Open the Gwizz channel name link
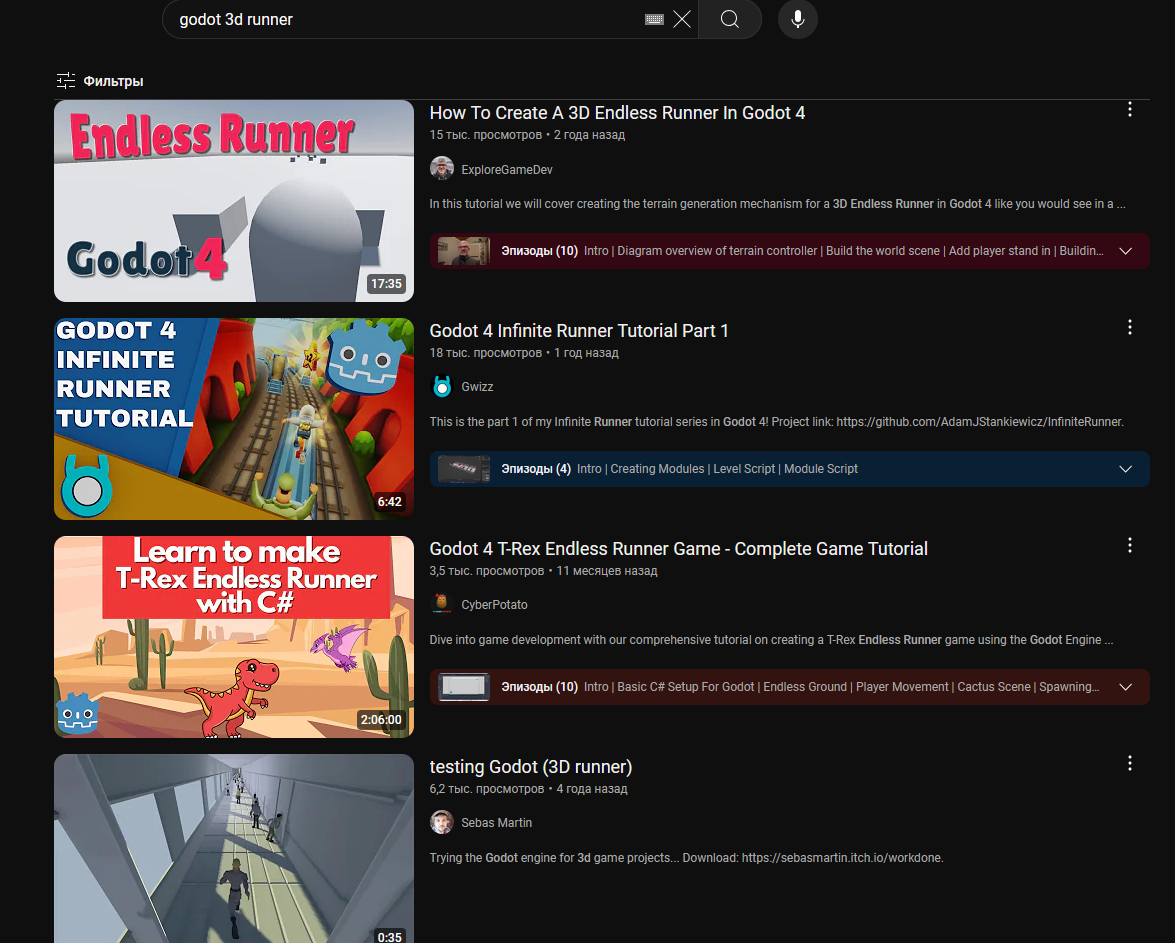Viewport: 1175px width, 943px height. click(477, 387)
